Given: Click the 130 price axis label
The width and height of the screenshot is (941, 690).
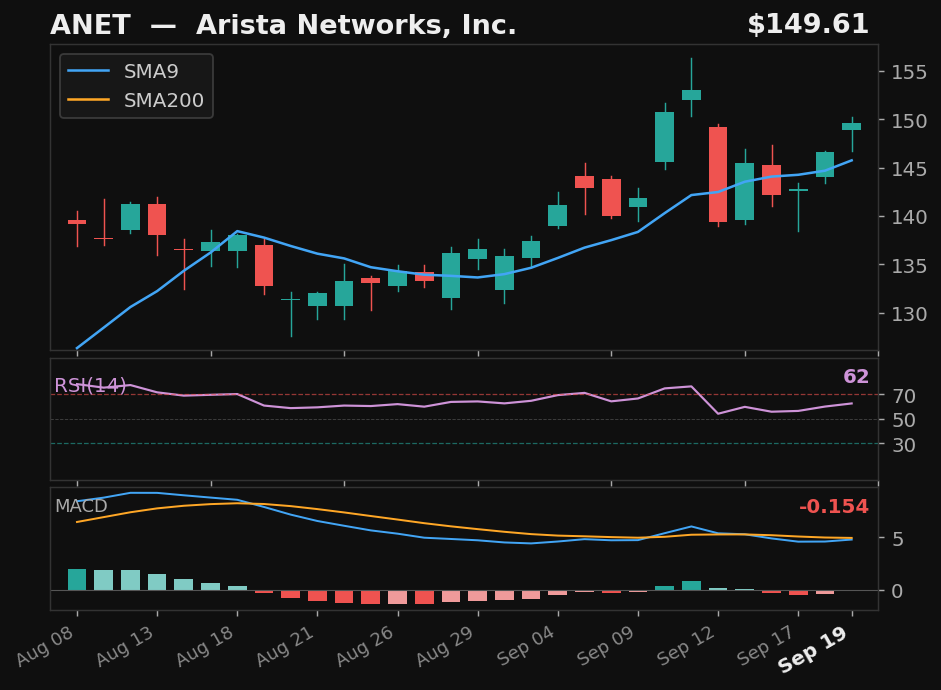Looking at the screenshot, I should click(909, 314).
